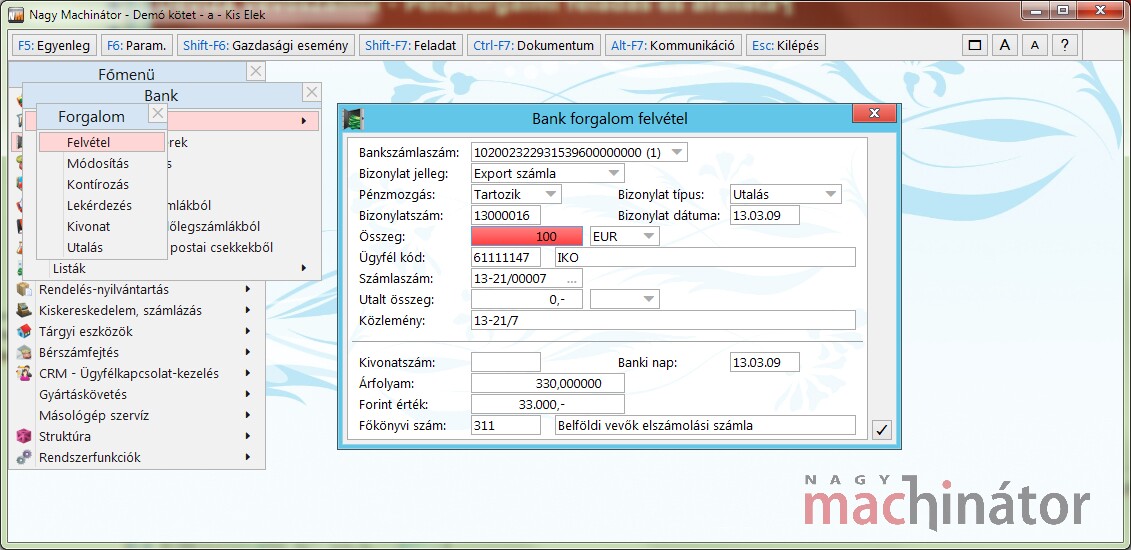Close the Bank submenu panel

(x=311, y=92)
